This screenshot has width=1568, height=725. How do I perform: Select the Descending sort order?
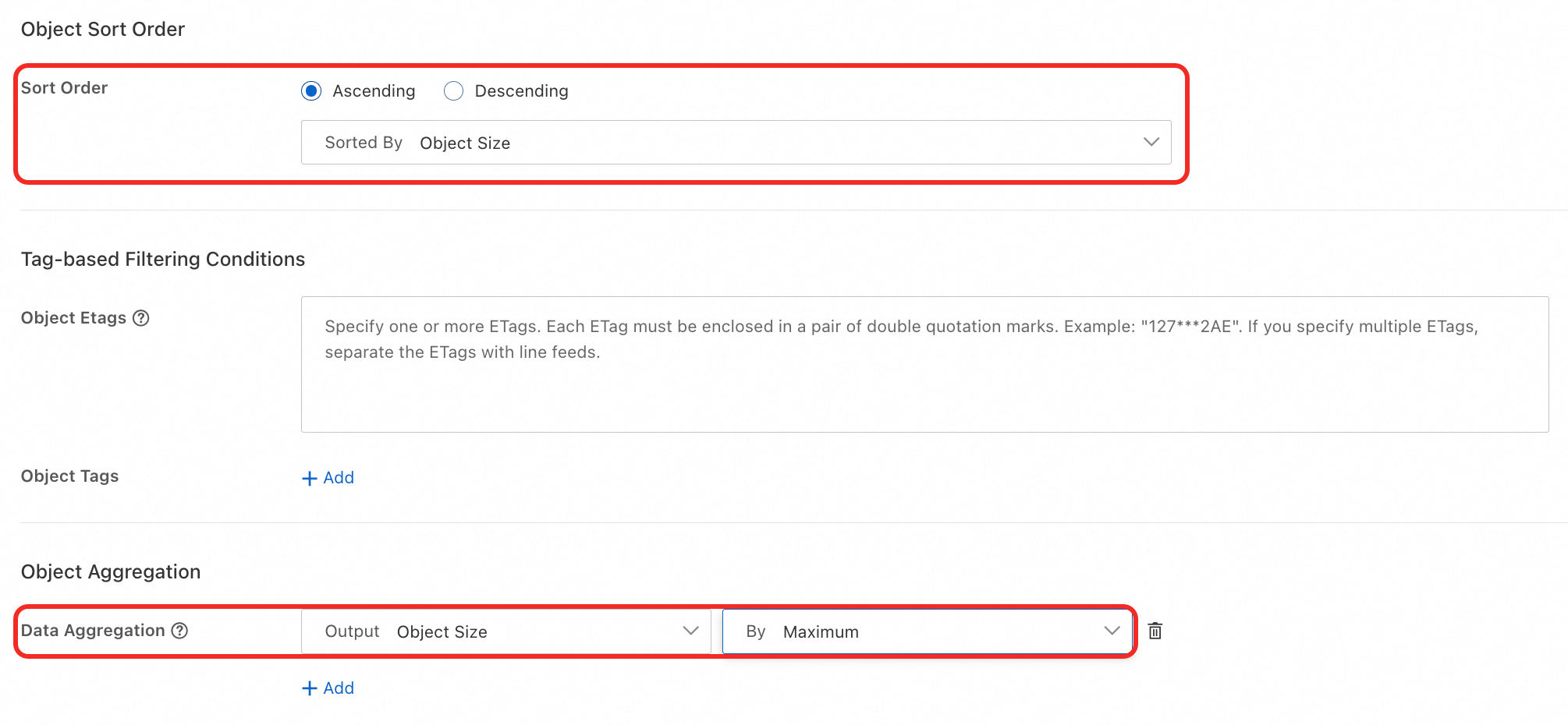[453, 90]
